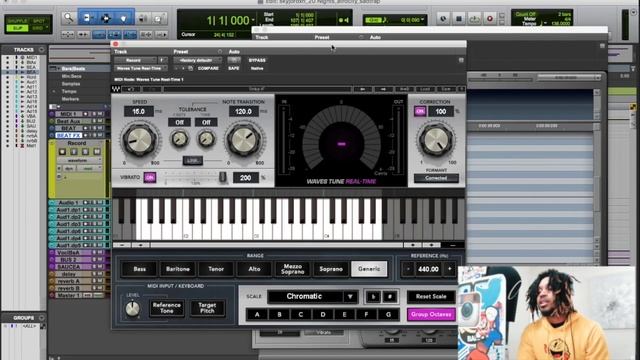640x360 pixels.
Task: Open the Formant Corrected selector
Action: click(436, 178)
